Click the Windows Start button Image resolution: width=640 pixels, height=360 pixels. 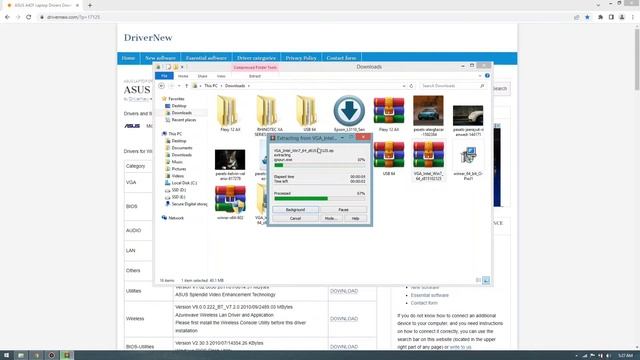[x=6, y=355]
